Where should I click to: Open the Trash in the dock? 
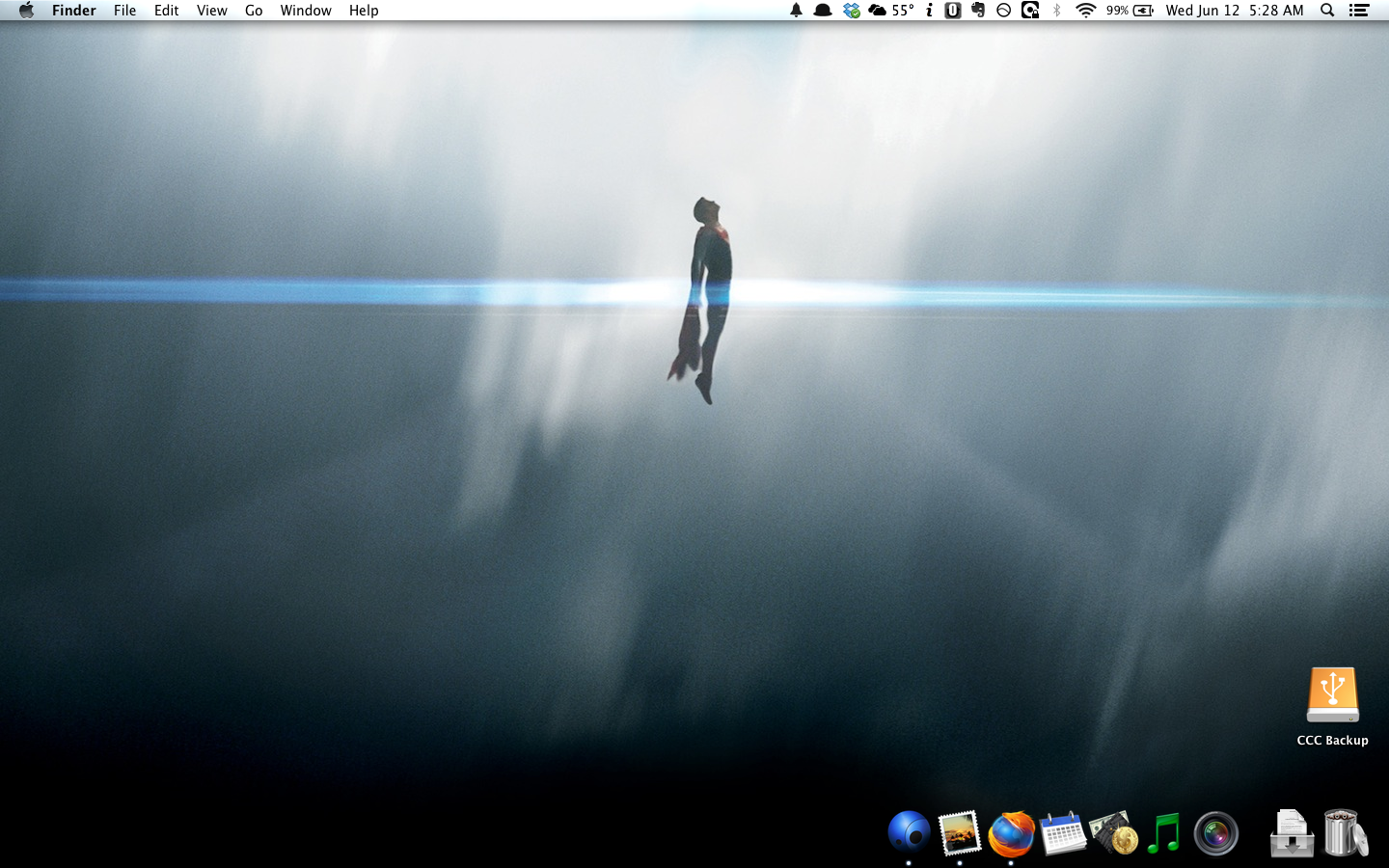pos(1345,833)
